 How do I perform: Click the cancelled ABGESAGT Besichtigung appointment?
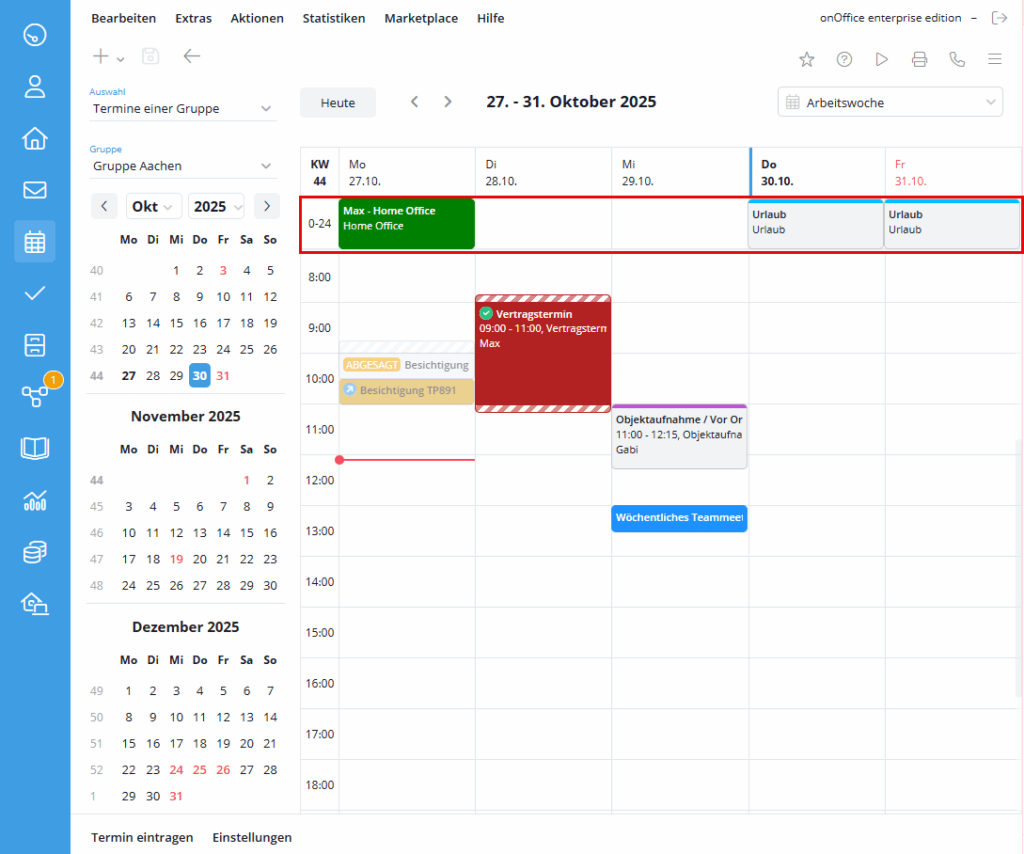[x=405, y=365]
